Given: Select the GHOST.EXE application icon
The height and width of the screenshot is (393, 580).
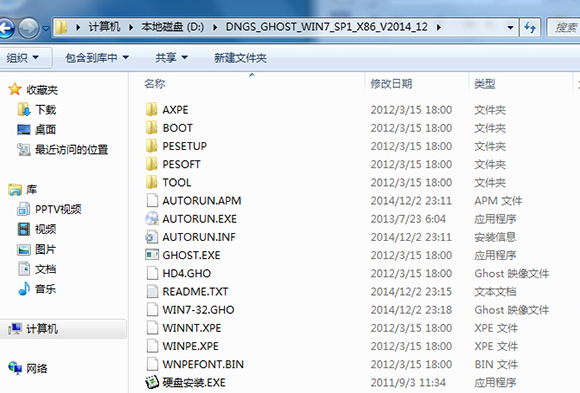Looking at the screenshot, I should 152,255.
